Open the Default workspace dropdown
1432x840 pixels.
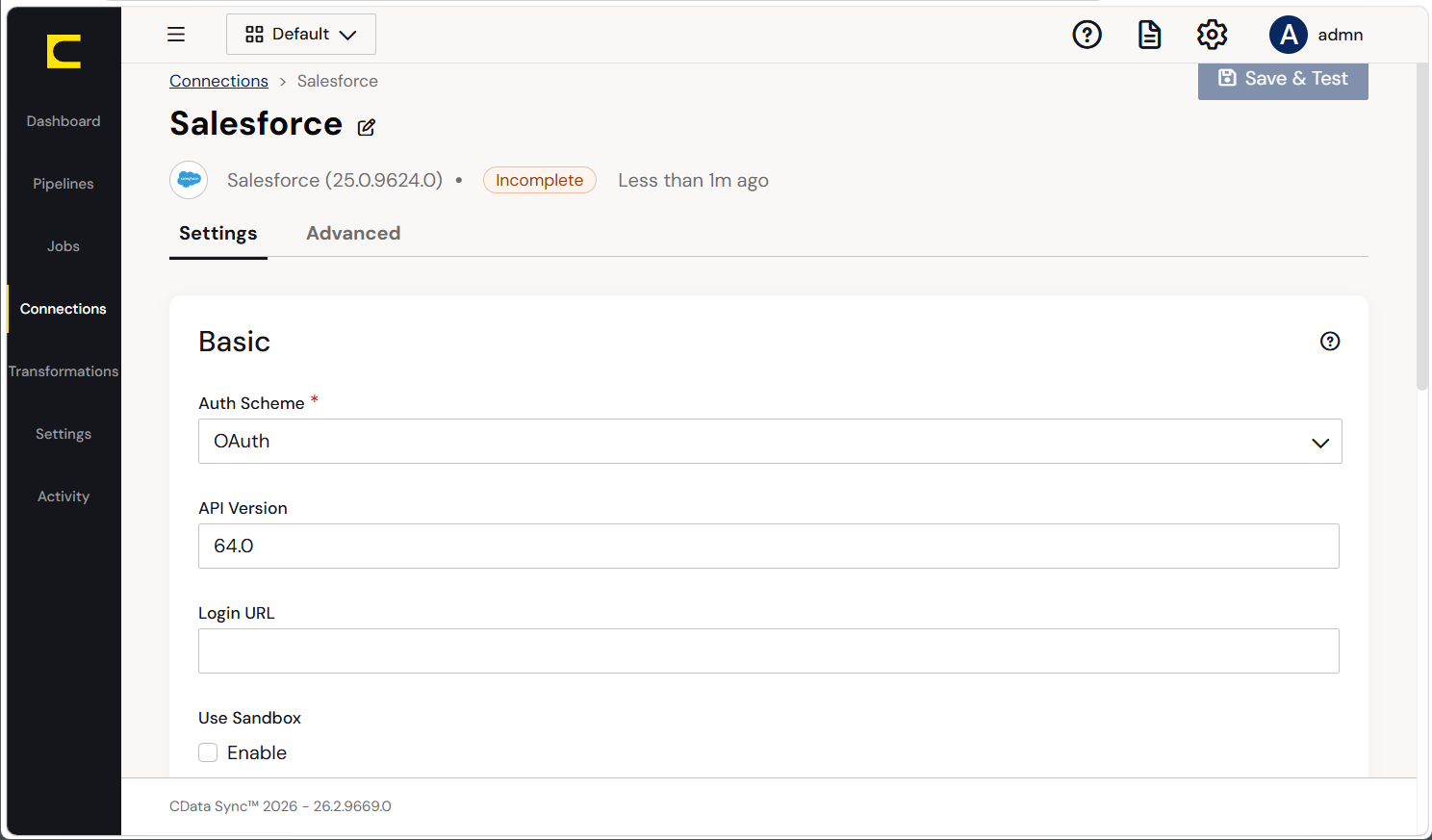click(301, 35)
